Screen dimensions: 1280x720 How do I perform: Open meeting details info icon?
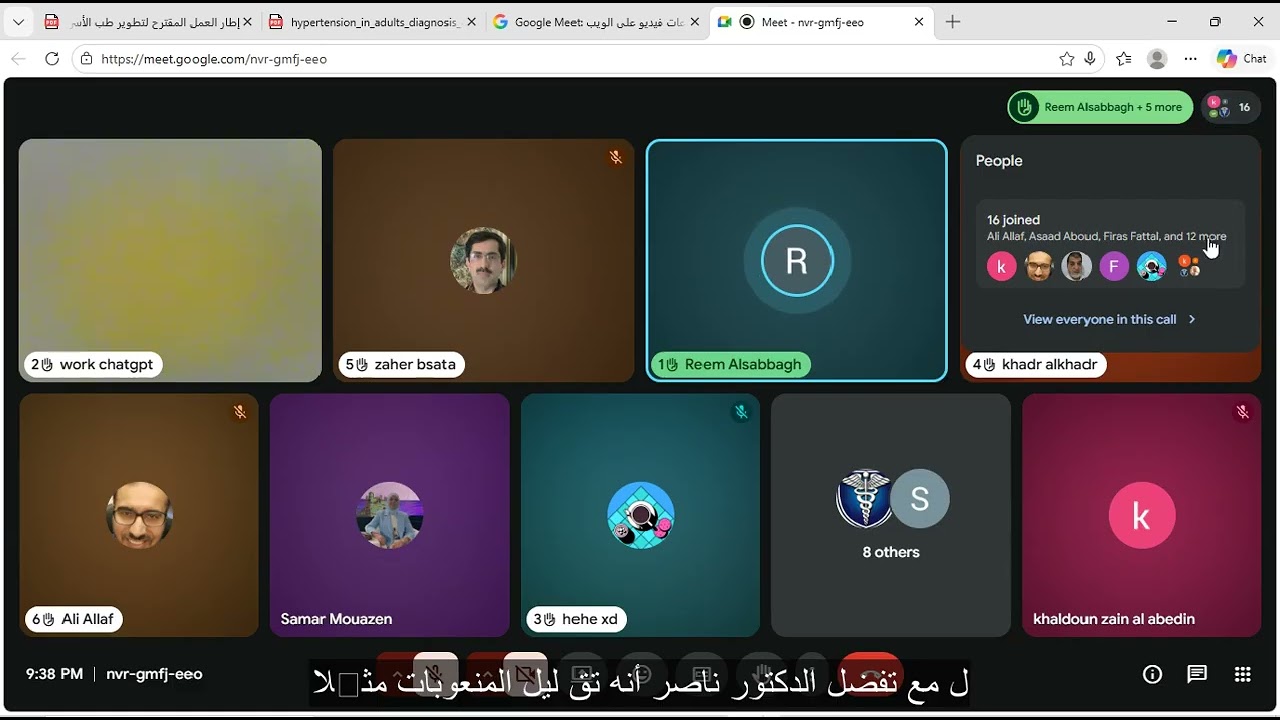tap(1152, 674)
